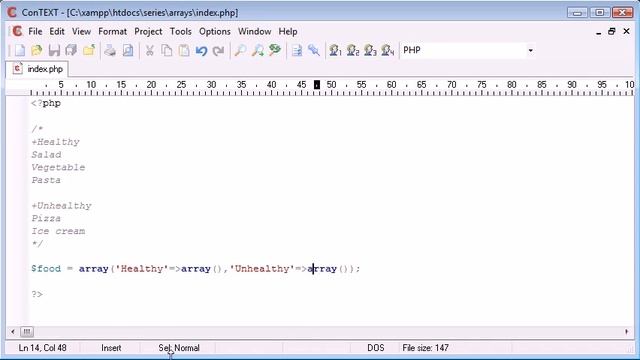Print the document
Screen dimensions: 640x360
click(x=110, y=51)
